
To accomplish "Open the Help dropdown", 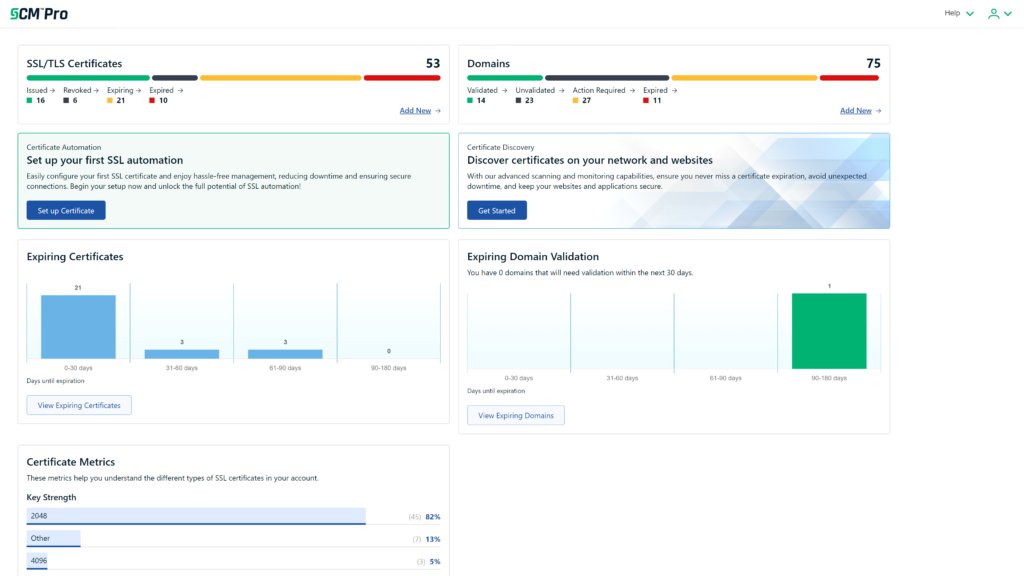I will coord(955,13).
